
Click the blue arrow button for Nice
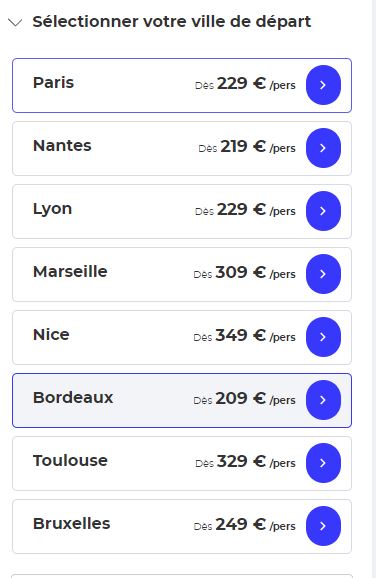tap(323, 337)
